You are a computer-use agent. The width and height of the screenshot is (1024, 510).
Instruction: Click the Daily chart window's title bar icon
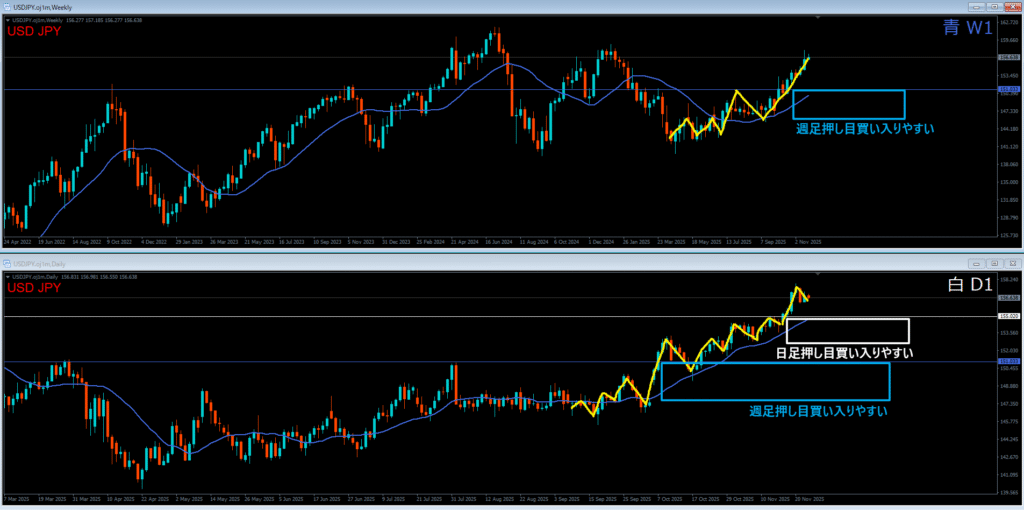pyautogui.click(x=6, y=262)
